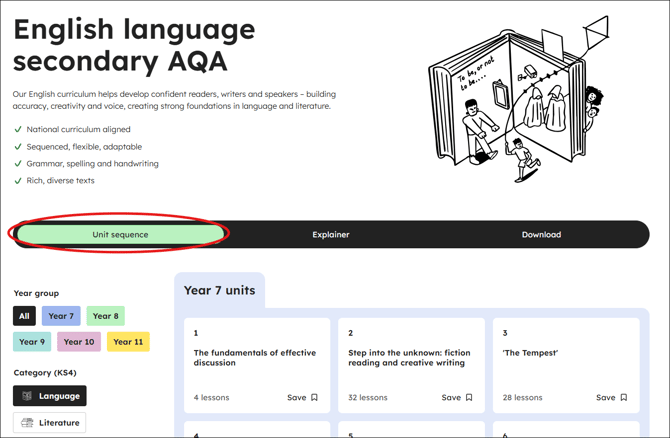Viewport: 670px width, 438px height.
Task: Click the open book illustration
Action: [517, 99]
